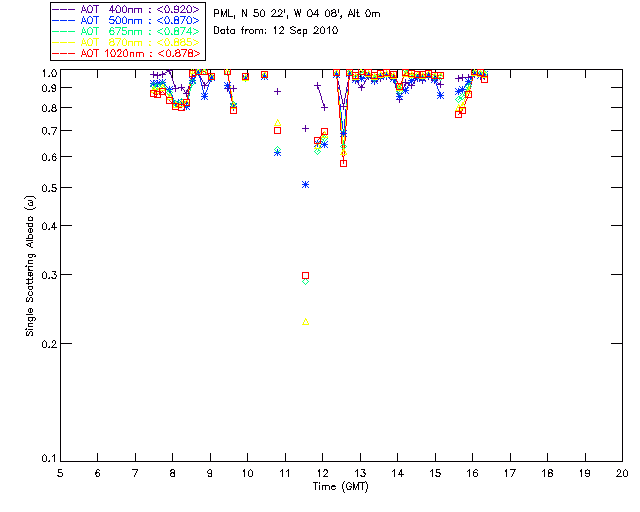This screenshot has height=512, width=640.
Task: Click the y-axis tick label 0.5
Action: coord(48,188)
